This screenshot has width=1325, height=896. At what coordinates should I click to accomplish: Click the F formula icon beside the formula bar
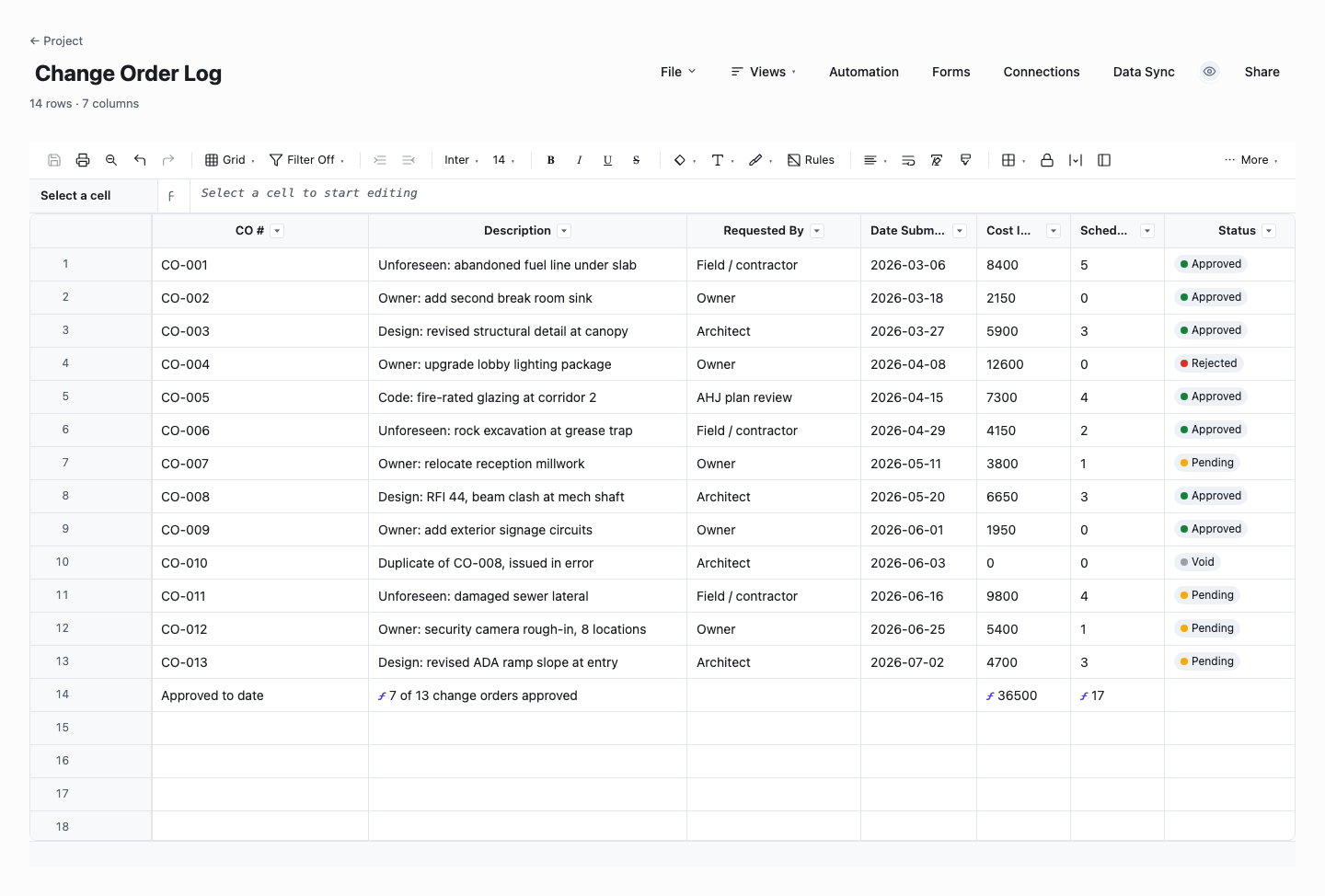point(171,196)
